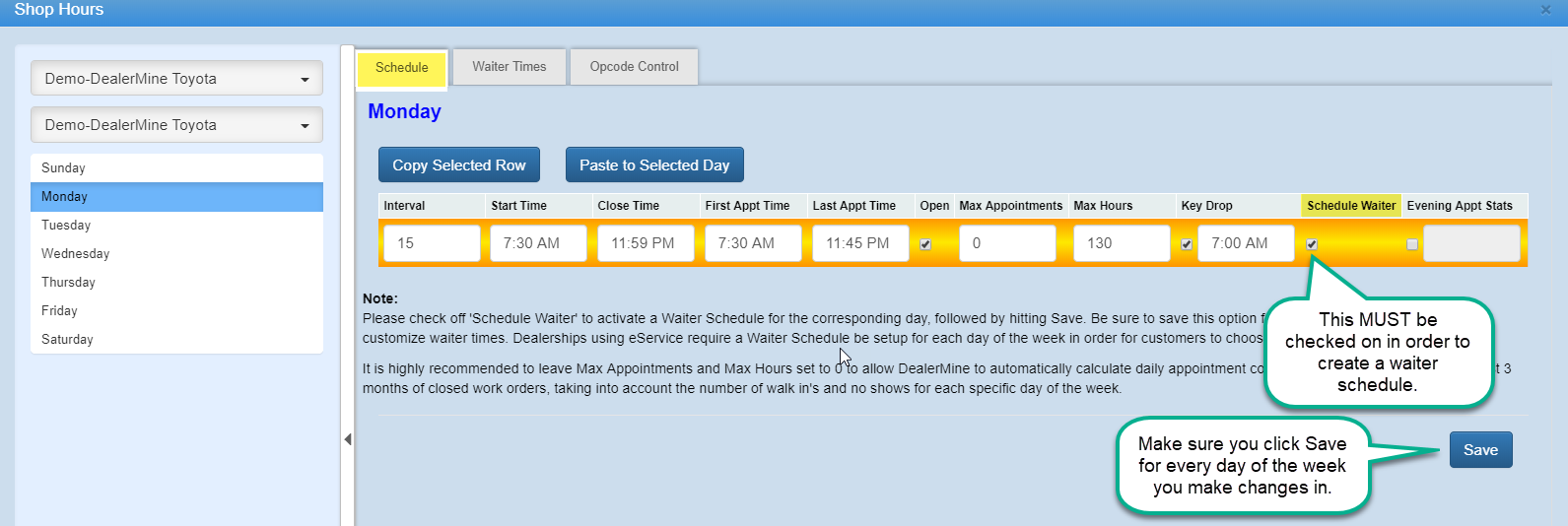
Task: Uncheck the Schedule Waiter checkbox
Action: (1312, 244)
